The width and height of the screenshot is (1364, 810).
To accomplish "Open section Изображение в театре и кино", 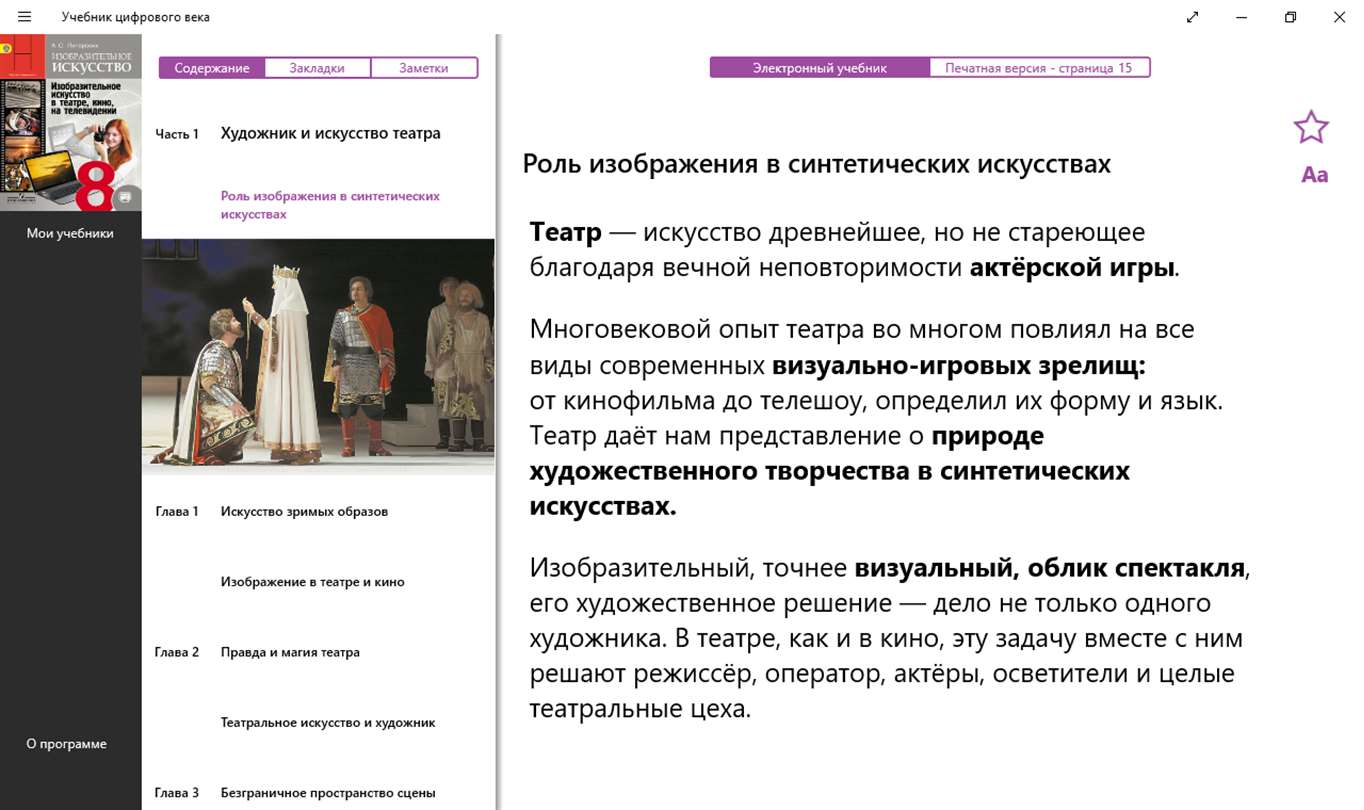I will [313, 581].
